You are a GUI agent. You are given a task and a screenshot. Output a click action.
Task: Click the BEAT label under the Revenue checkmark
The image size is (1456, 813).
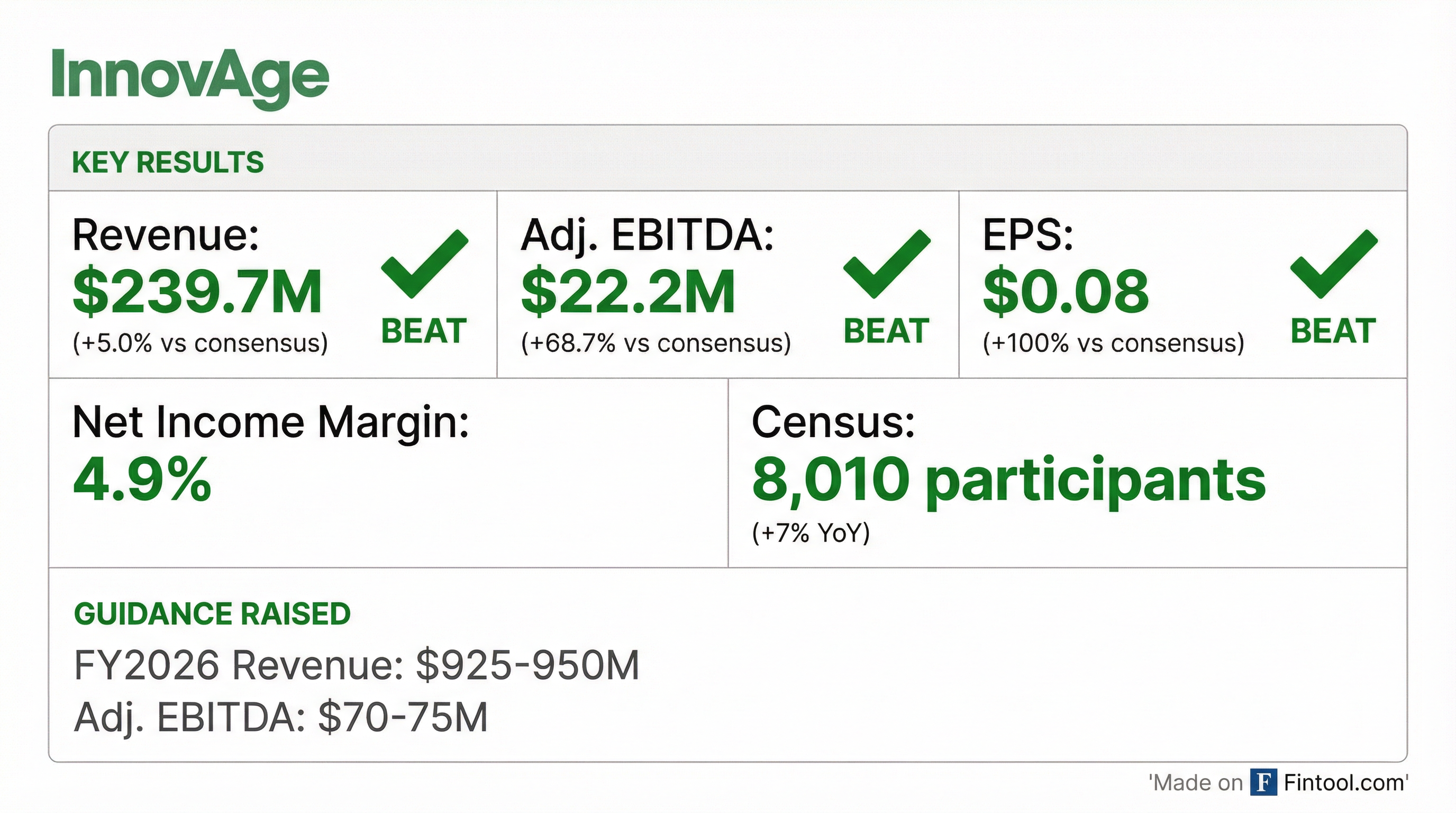424,331
